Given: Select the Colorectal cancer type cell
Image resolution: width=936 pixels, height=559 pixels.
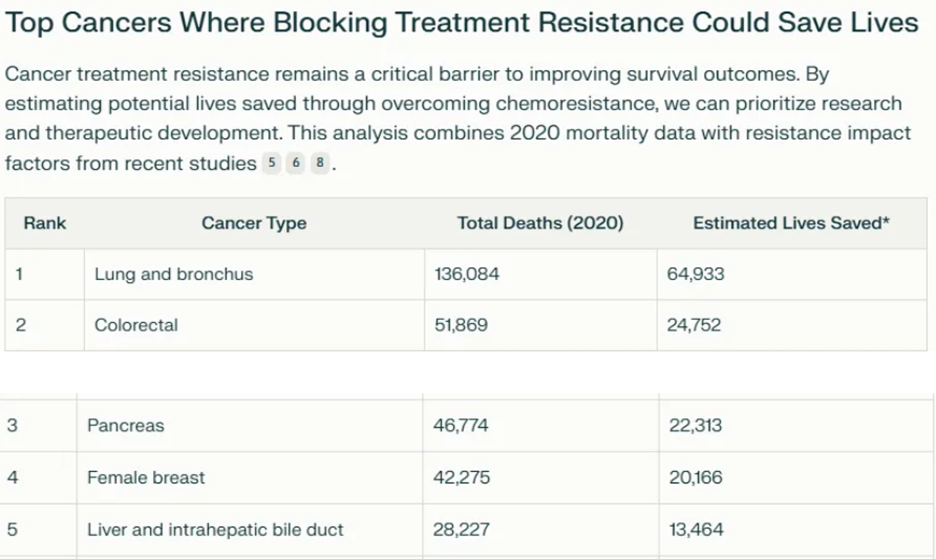Looking at the screenshot, I should 136,325.
